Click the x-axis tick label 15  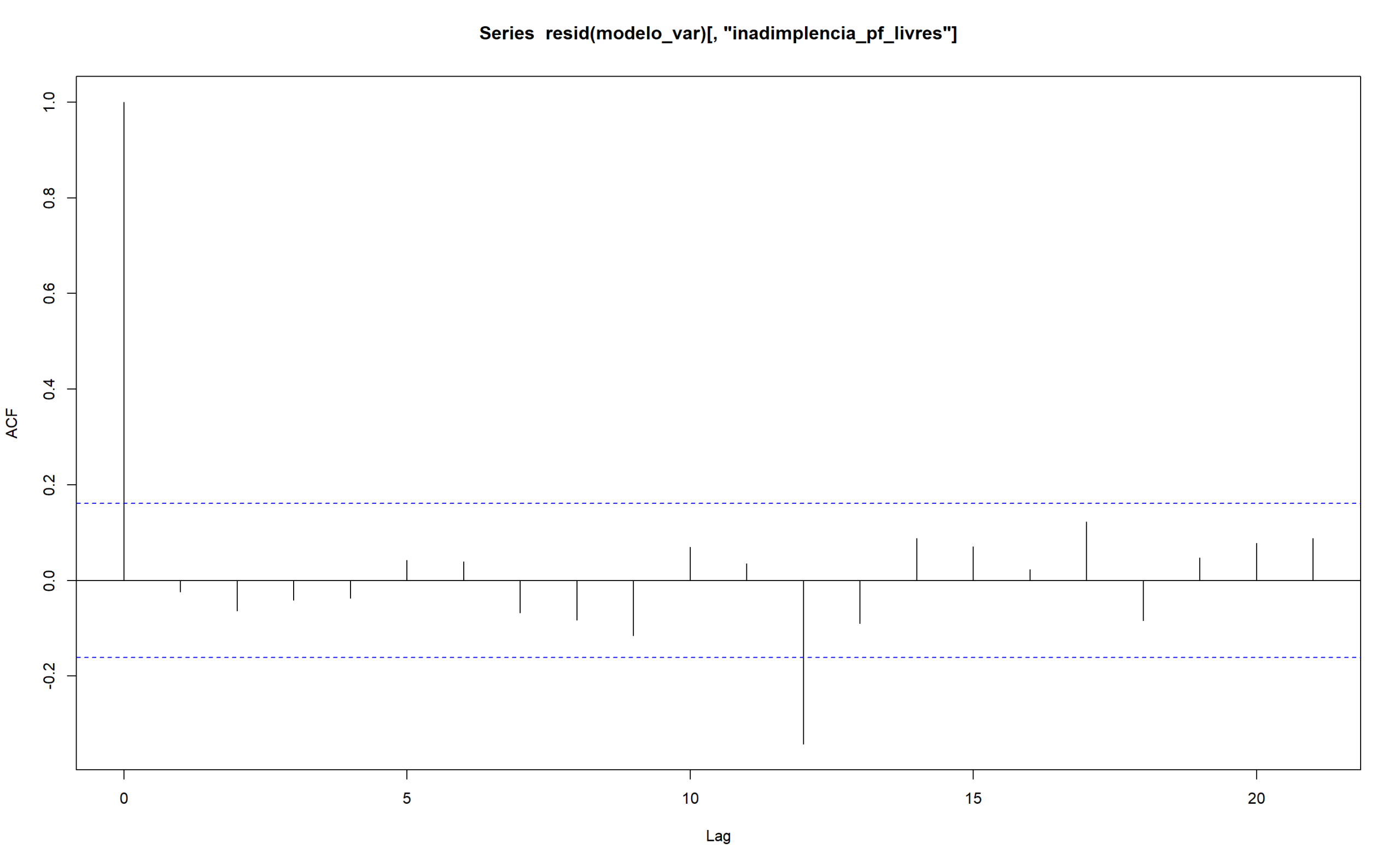pyautogui.click(x=973, y=799)
